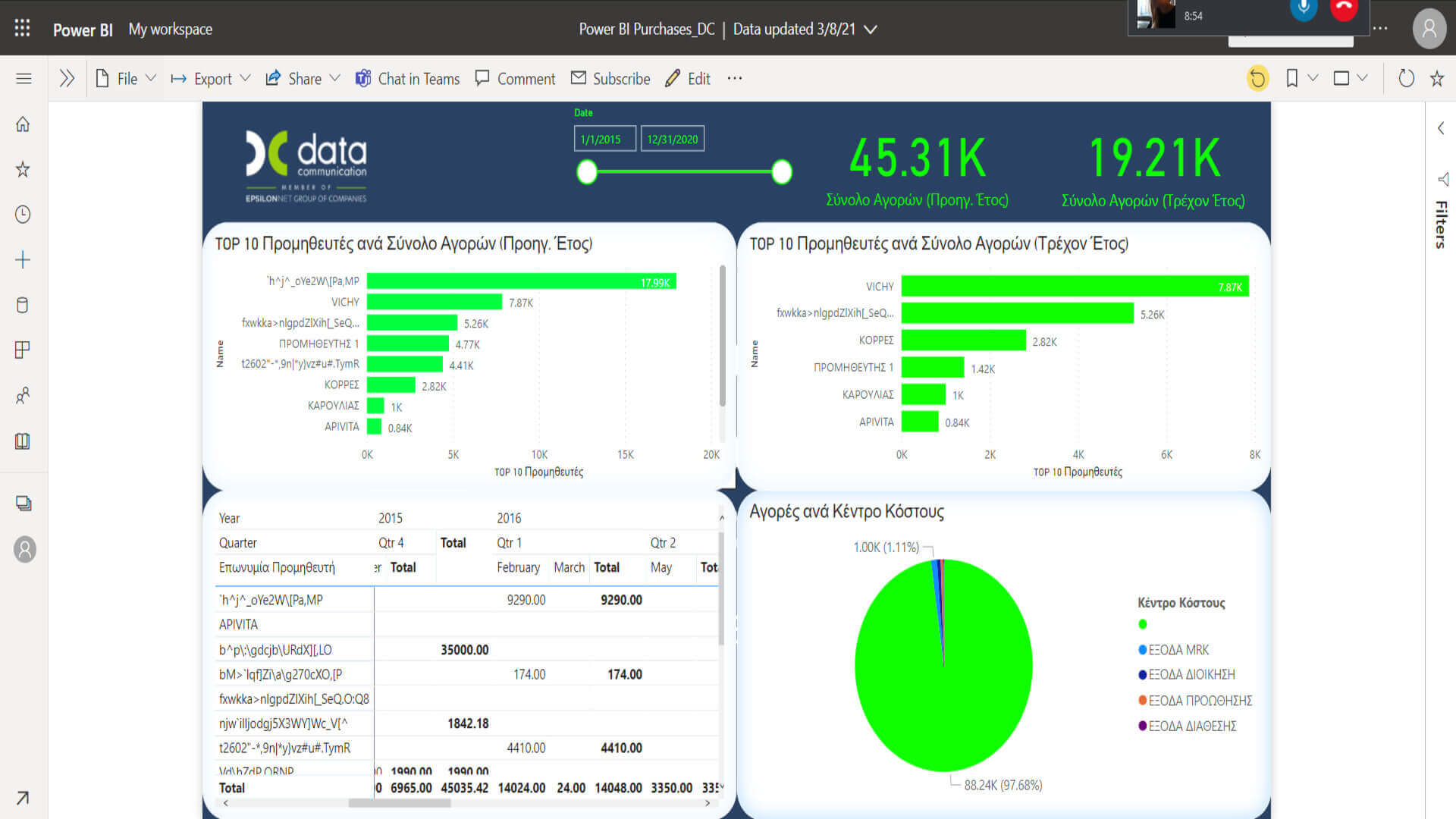Image resolution: width=1456 pixels, height=819 pixels.
Task: Click the Reset to default undo icon
Action: pyautogui.click(x=1257, y=78)
